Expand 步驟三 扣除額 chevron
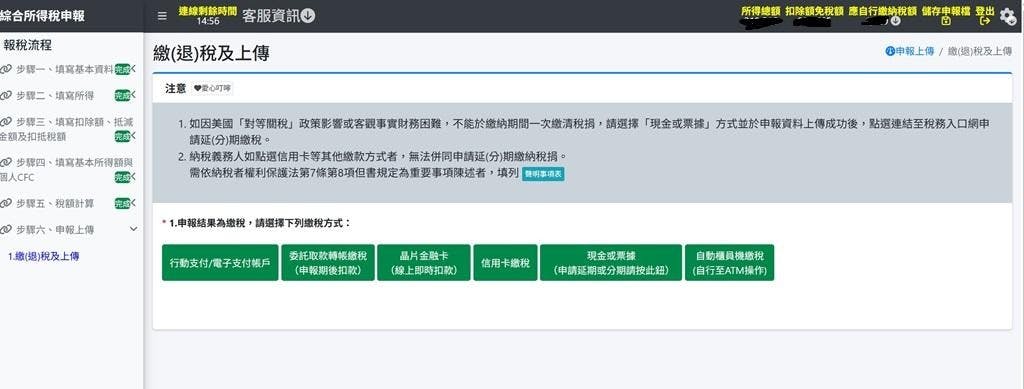This screenshot has width=1024, height=389. (x=133, y=135)
